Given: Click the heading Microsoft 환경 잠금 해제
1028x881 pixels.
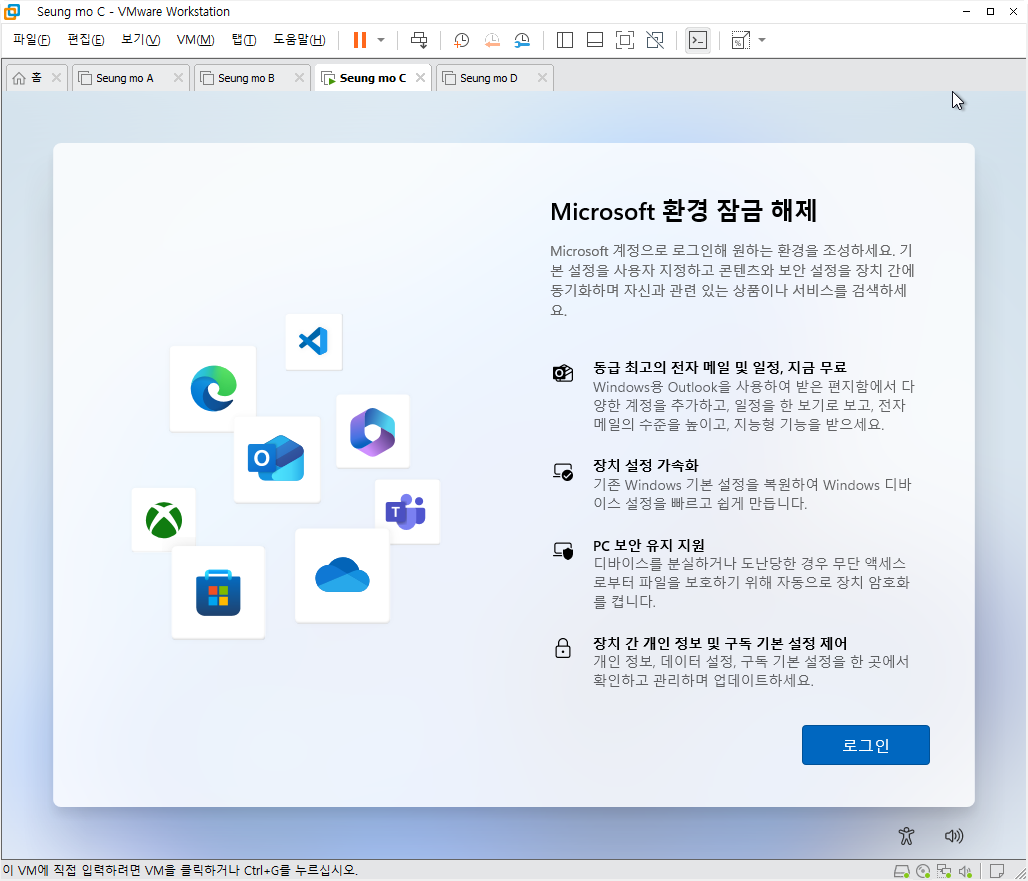Looking at the screenshot, I should pos(683,211).
